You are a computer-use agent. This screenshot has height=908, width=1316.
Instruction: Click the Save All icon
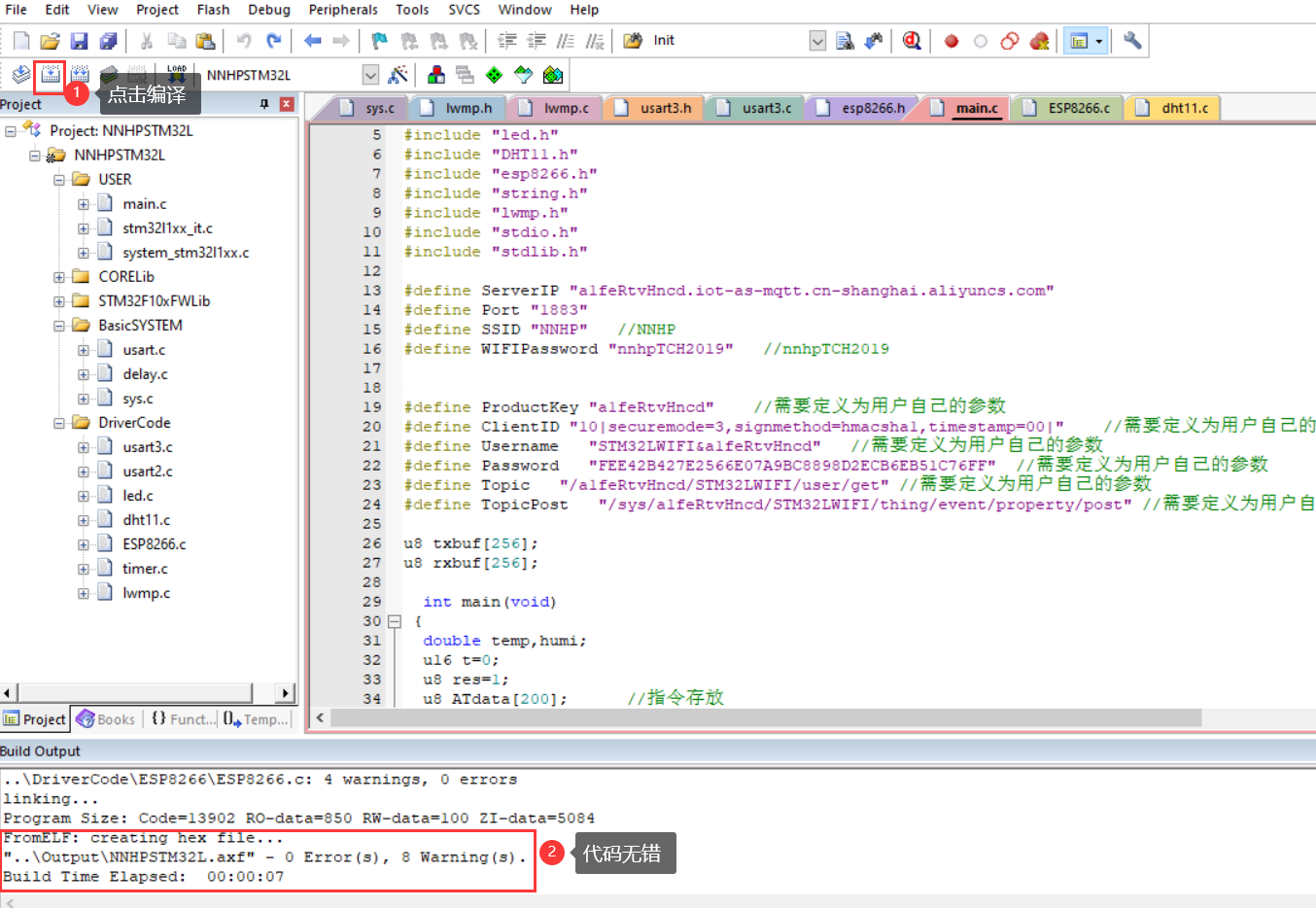coord(109,41)
